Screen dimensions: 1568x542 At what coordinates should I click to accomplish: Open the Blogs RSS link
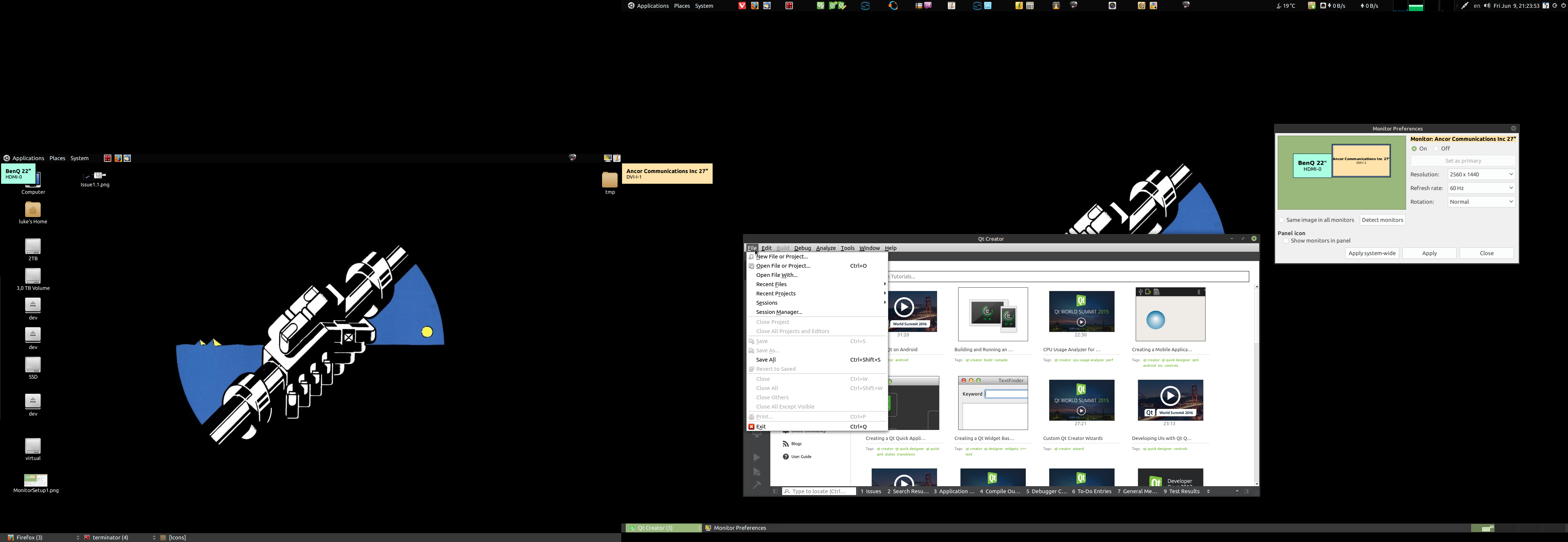click(x=796, y=444)
